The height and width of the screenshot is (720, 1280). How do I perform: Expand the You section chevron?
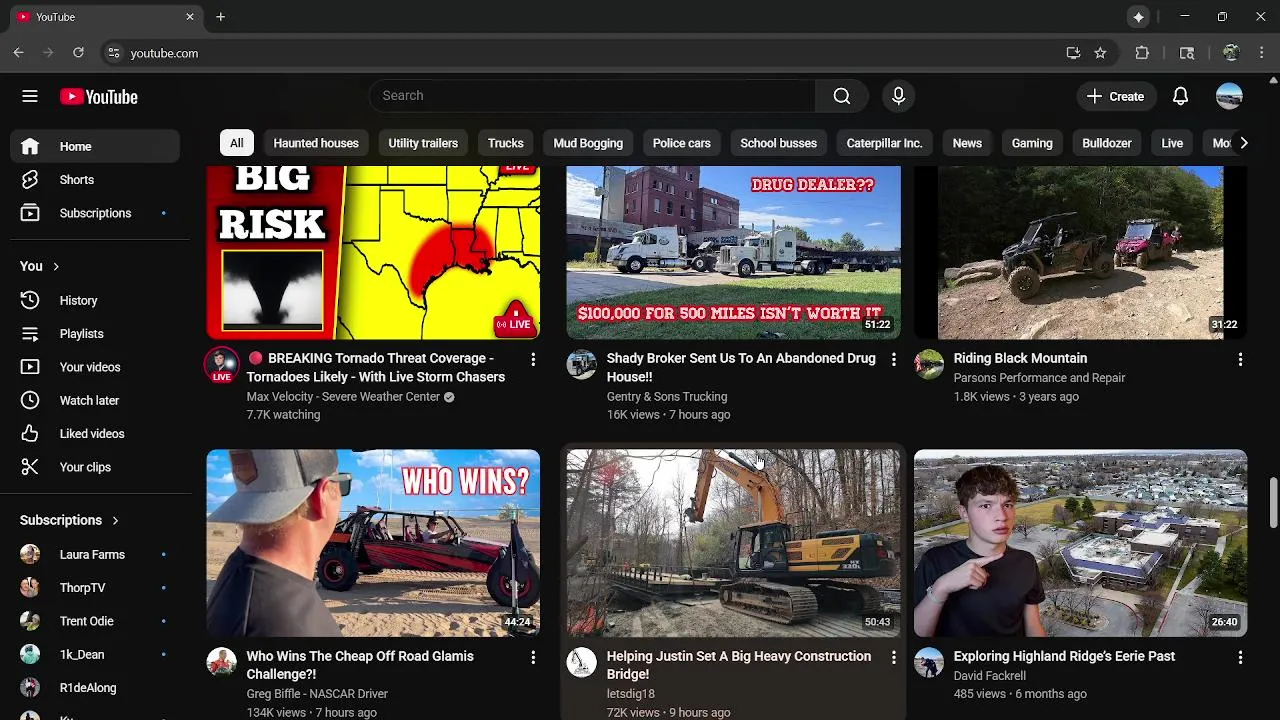(56, 266)
